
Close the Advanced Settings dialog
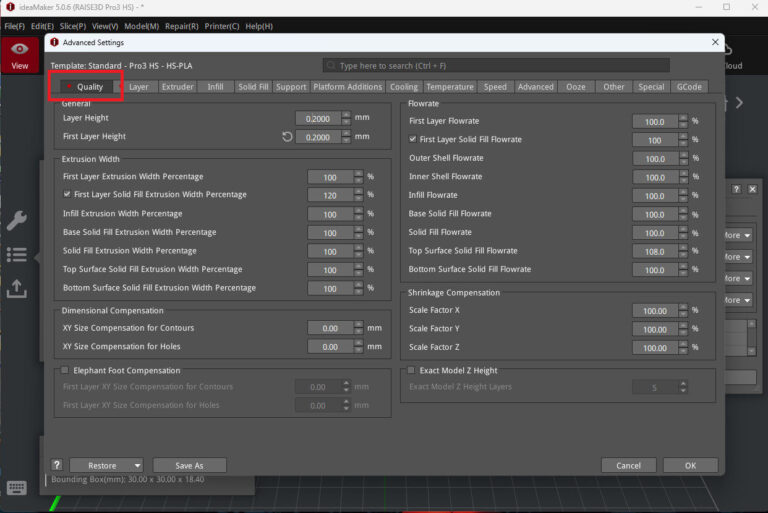715,42
